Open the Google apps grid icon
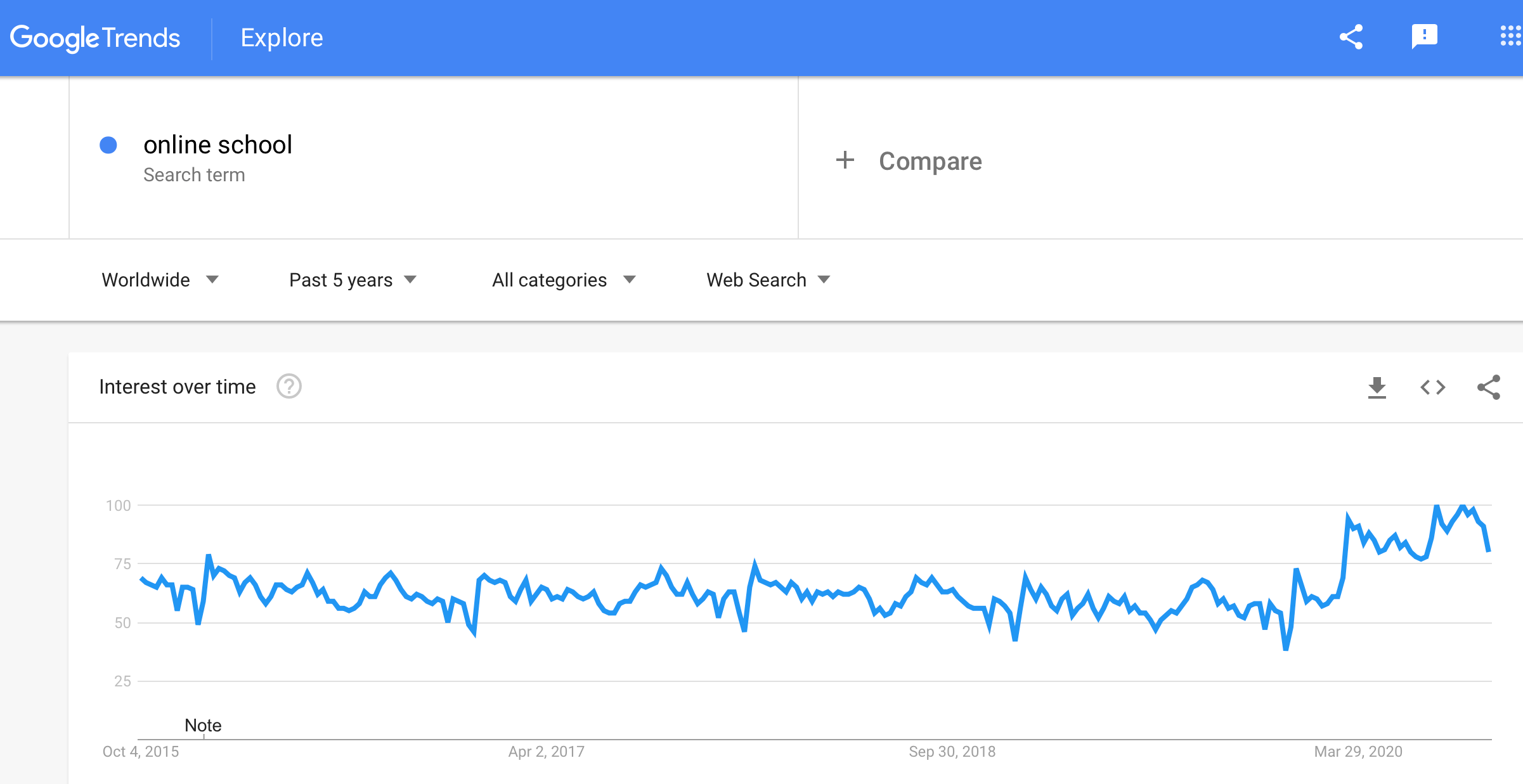 1510,36
